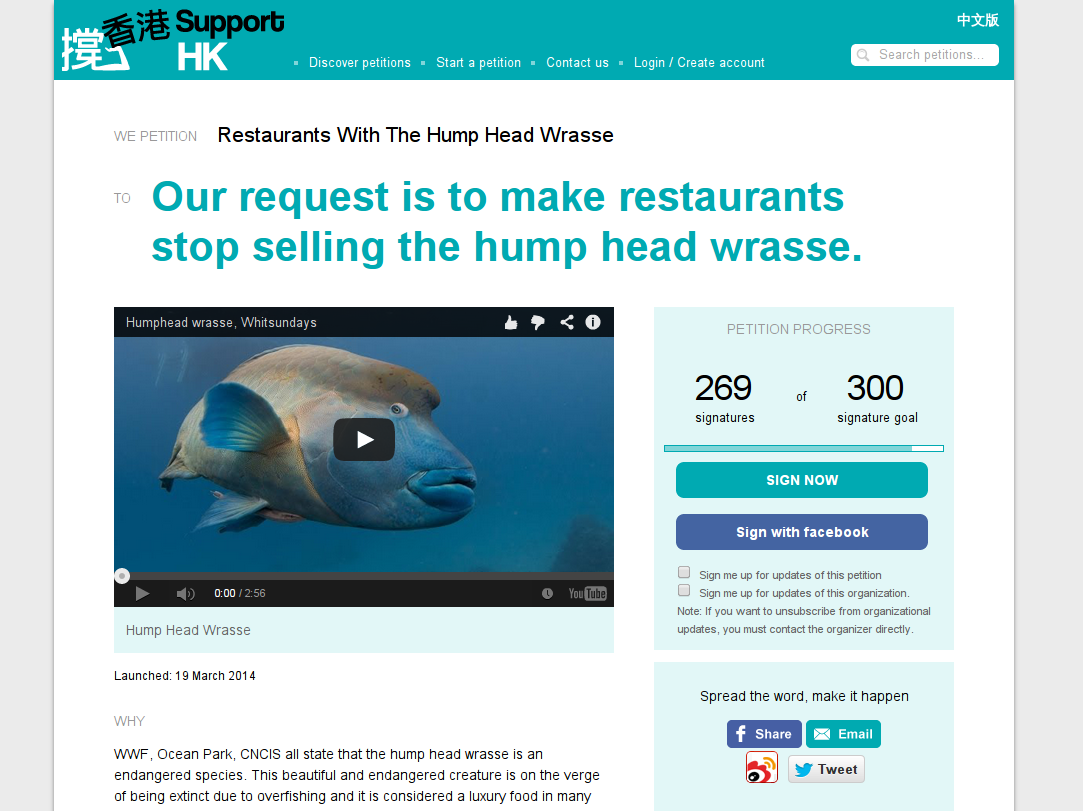Open Discover petitions menu item
This screenshot has width=1083, height=811.
click(360, 63)
